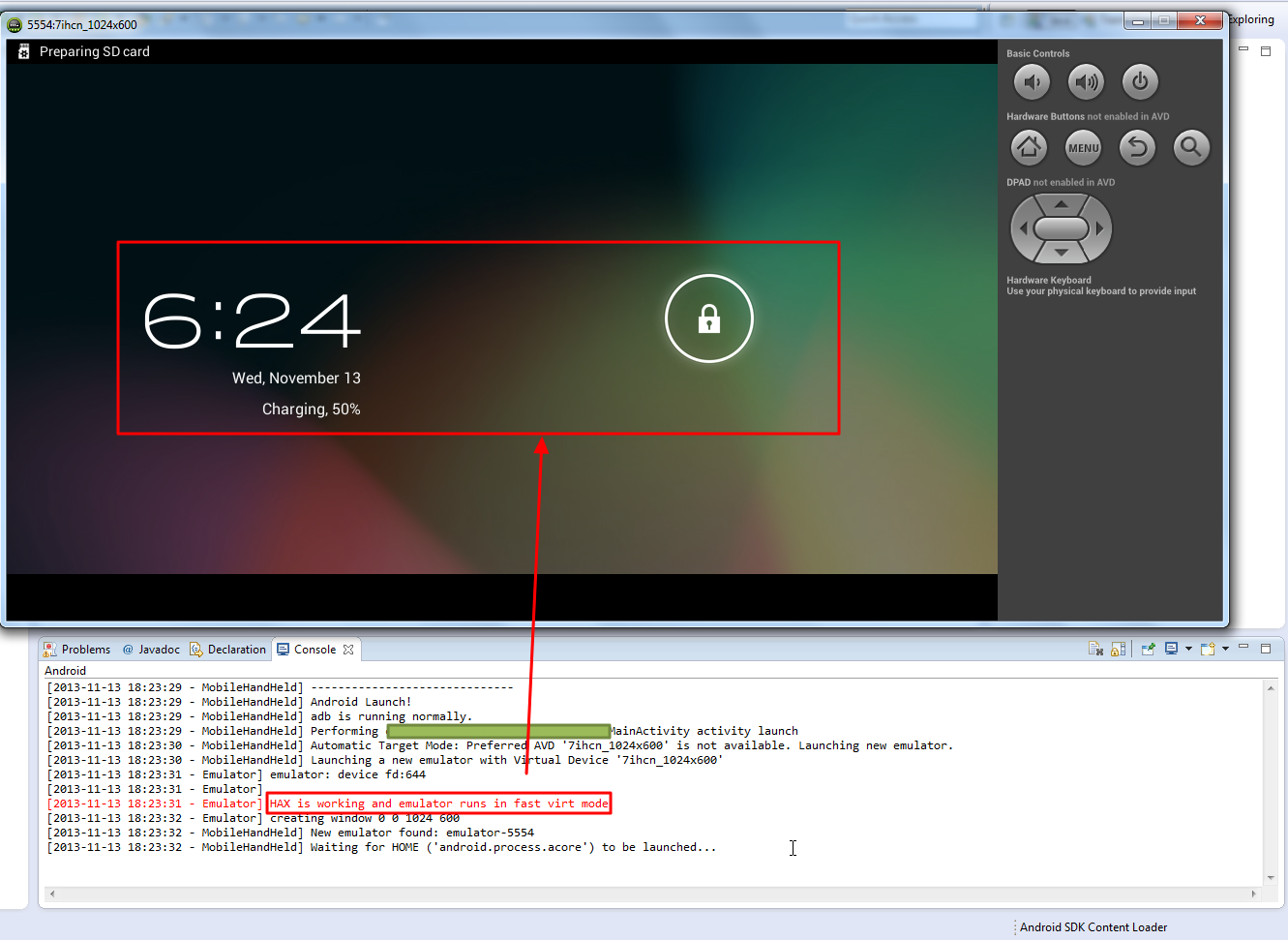
Task: Close the Console tab with its X
Action: (x=348, y=650)
